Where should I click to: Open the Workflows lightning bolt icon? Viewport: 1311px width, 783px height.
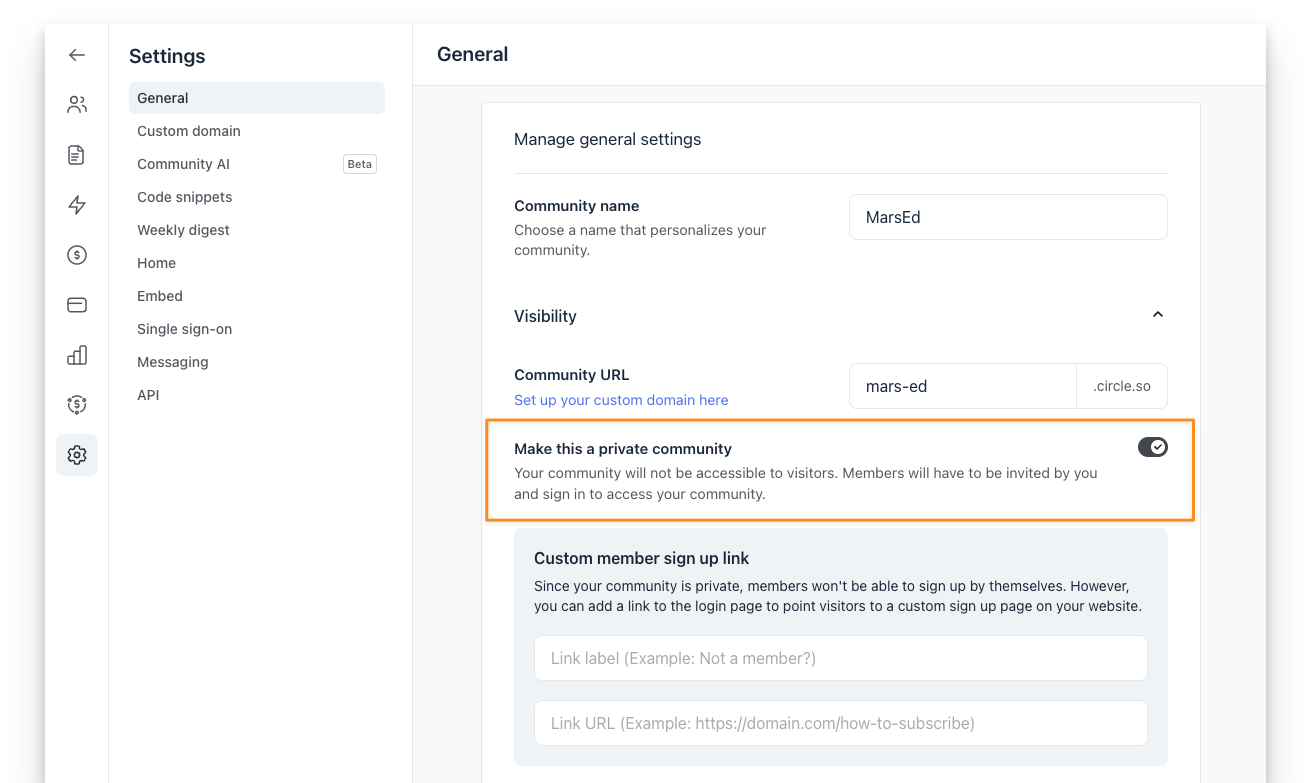(x=77, y=205)
